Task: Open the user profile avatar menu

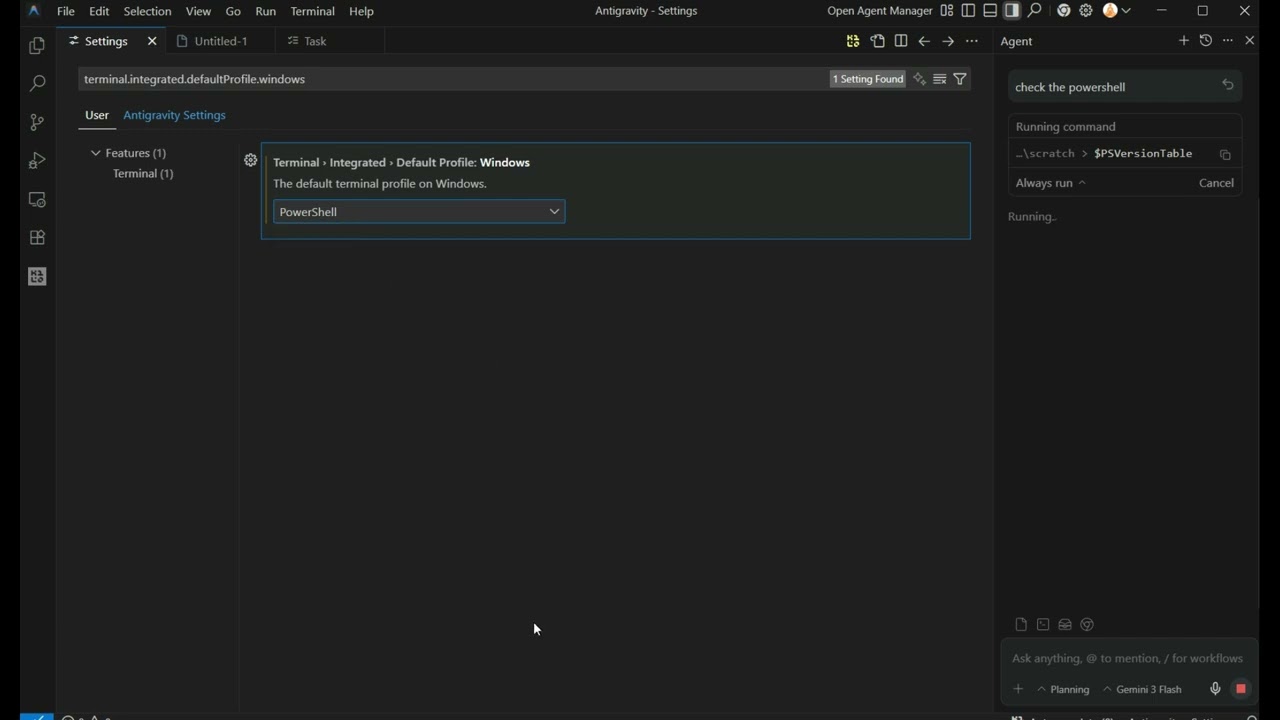Action: (x=1116, y=11)
